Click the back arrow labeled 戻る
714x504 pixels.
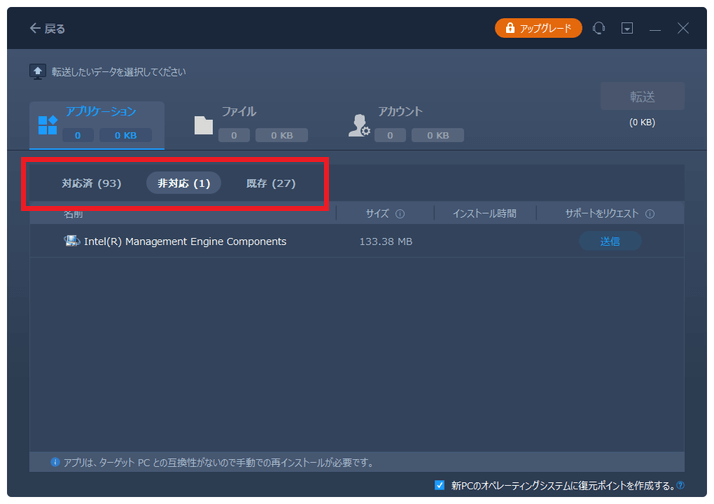(47, 29)
